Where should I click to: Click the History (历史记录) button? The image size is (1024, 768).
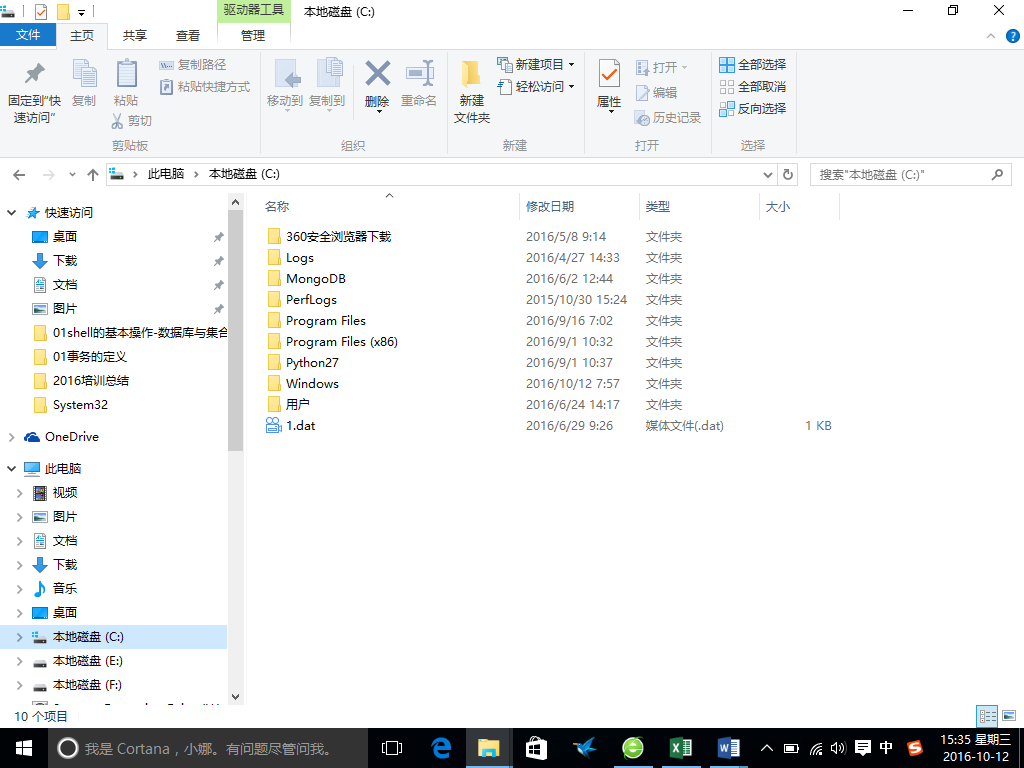point(668,118)
